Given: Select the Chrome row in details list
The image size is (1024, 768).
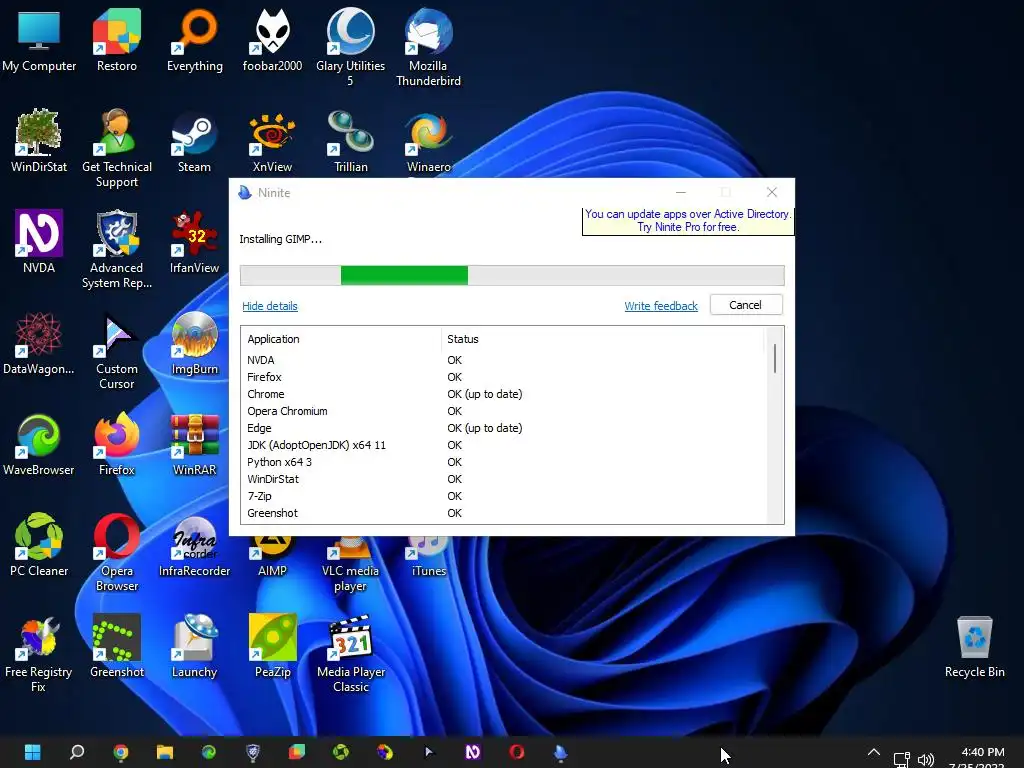Looking at the screenshot, I should pos(503,394).
